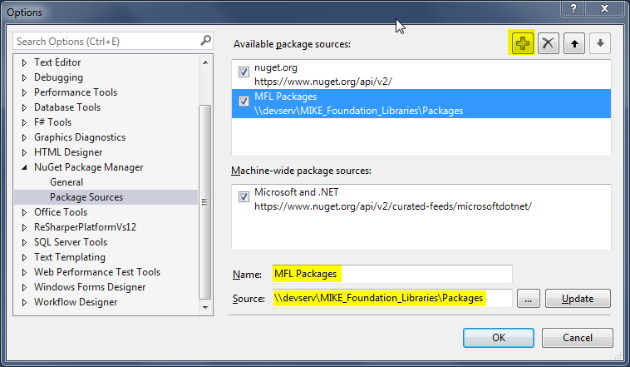630x367 pixels.
Task: Browse for source folder with ellipsis button
Action: tap(528, 299)
